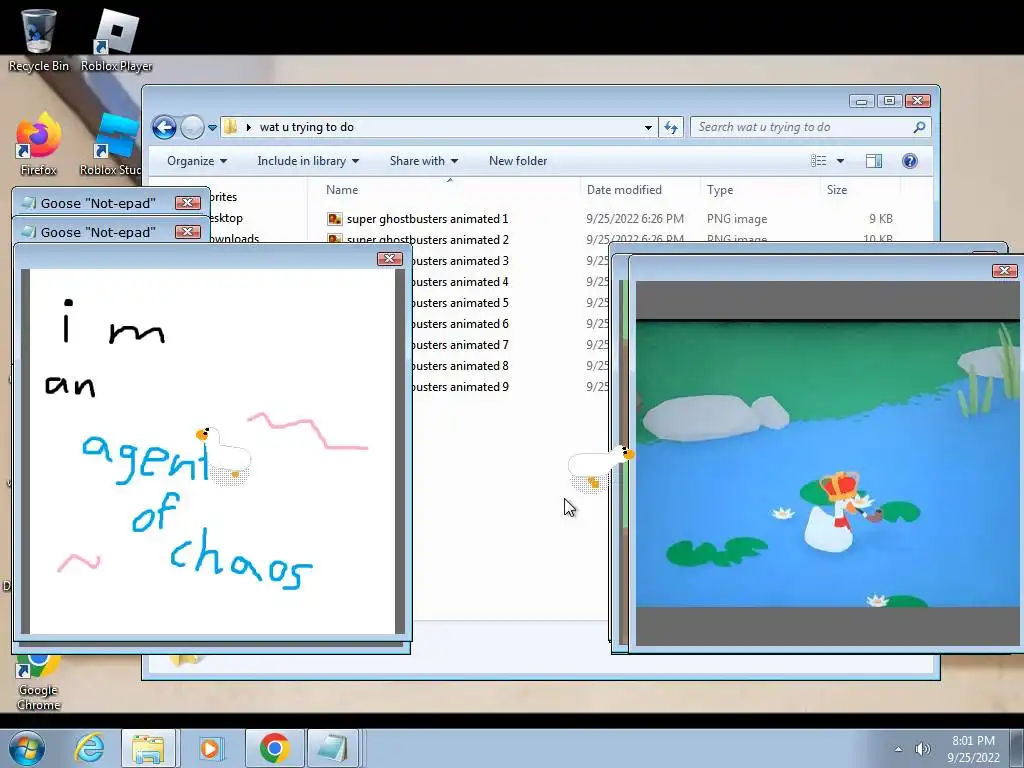
Task: Select the file ending in animated 5
Action: coord(460,302)
